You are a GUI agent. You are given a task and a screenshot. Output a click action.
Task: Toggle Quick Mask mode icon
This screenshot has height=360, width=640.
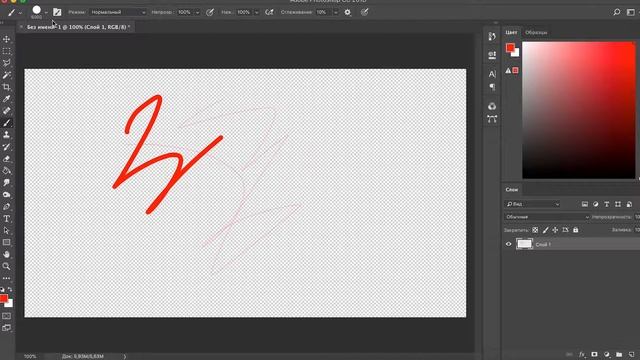tap(7, 316)
